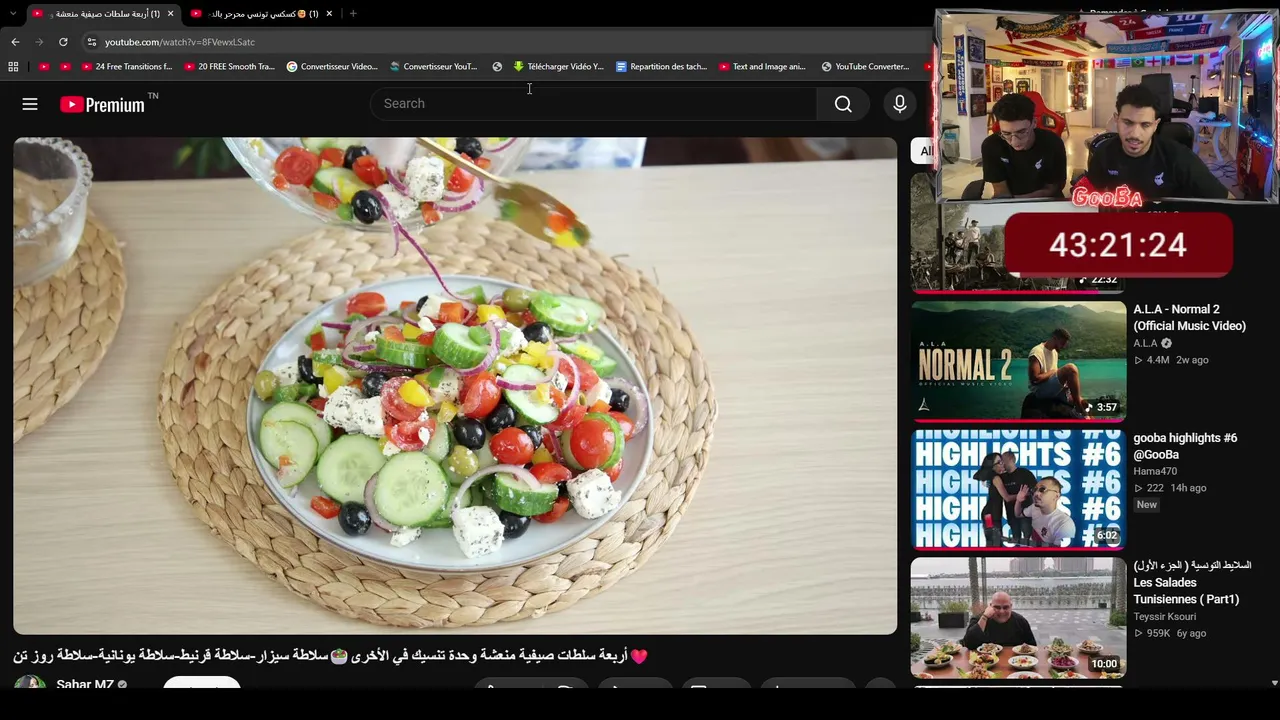Open the '20 FREE Smooth Tra...' bookmark
This screenshot has width=1280, height=720.
click(x=229, y=67)
